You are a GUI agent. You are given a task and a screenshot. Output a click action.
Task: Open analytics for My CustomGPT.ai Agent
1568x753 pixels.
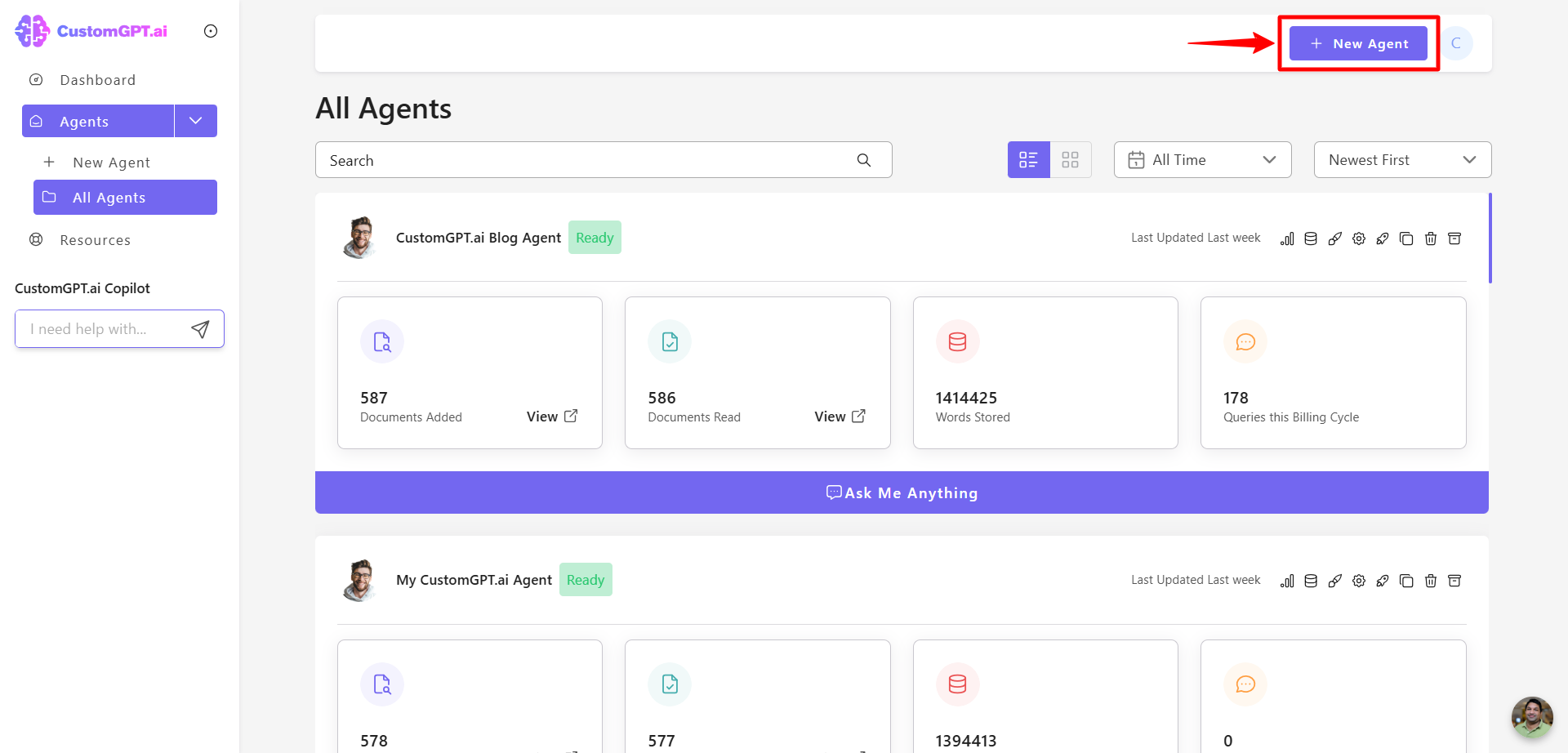[1287, 581]
